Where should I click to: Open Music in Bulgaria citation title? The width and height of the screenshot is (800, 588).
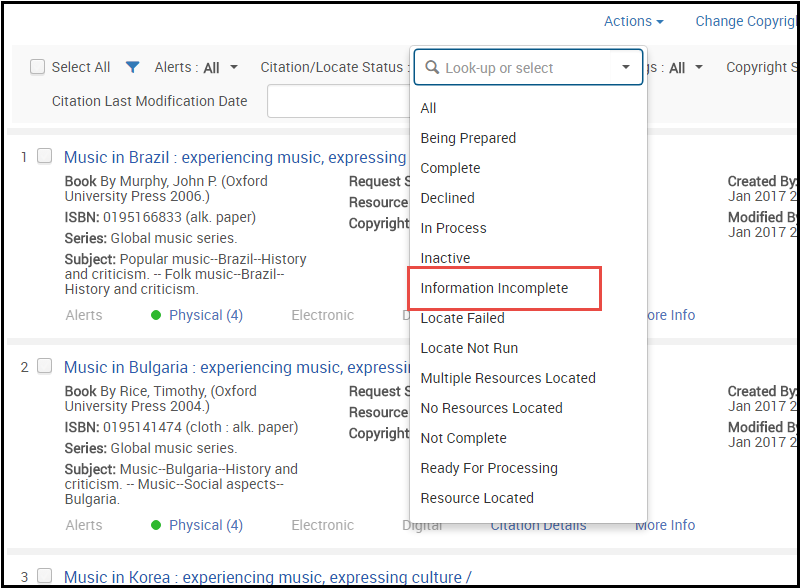tap(237, 368)
